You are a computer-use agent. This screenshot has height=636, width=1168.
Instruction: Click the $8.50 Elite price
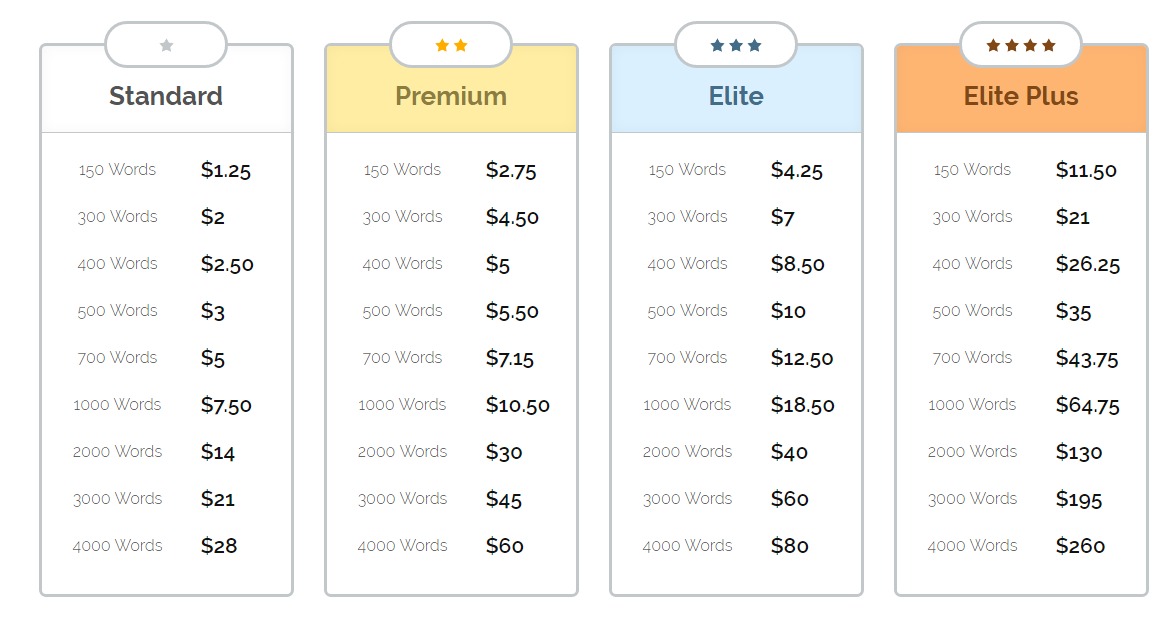pyautogui.click(x=798, y=264)
